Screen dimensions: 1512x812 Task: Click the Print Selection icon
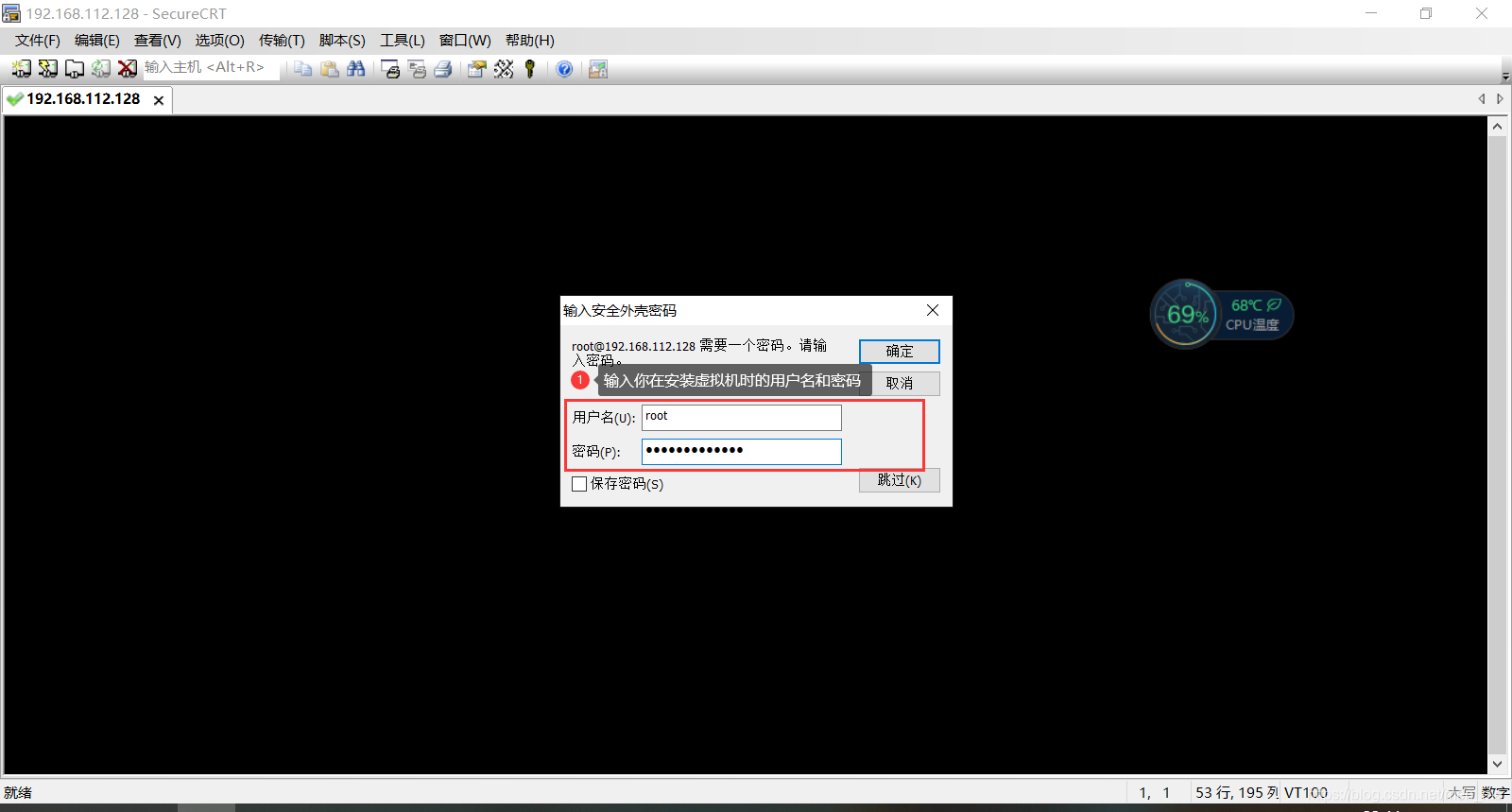point(417,69)
